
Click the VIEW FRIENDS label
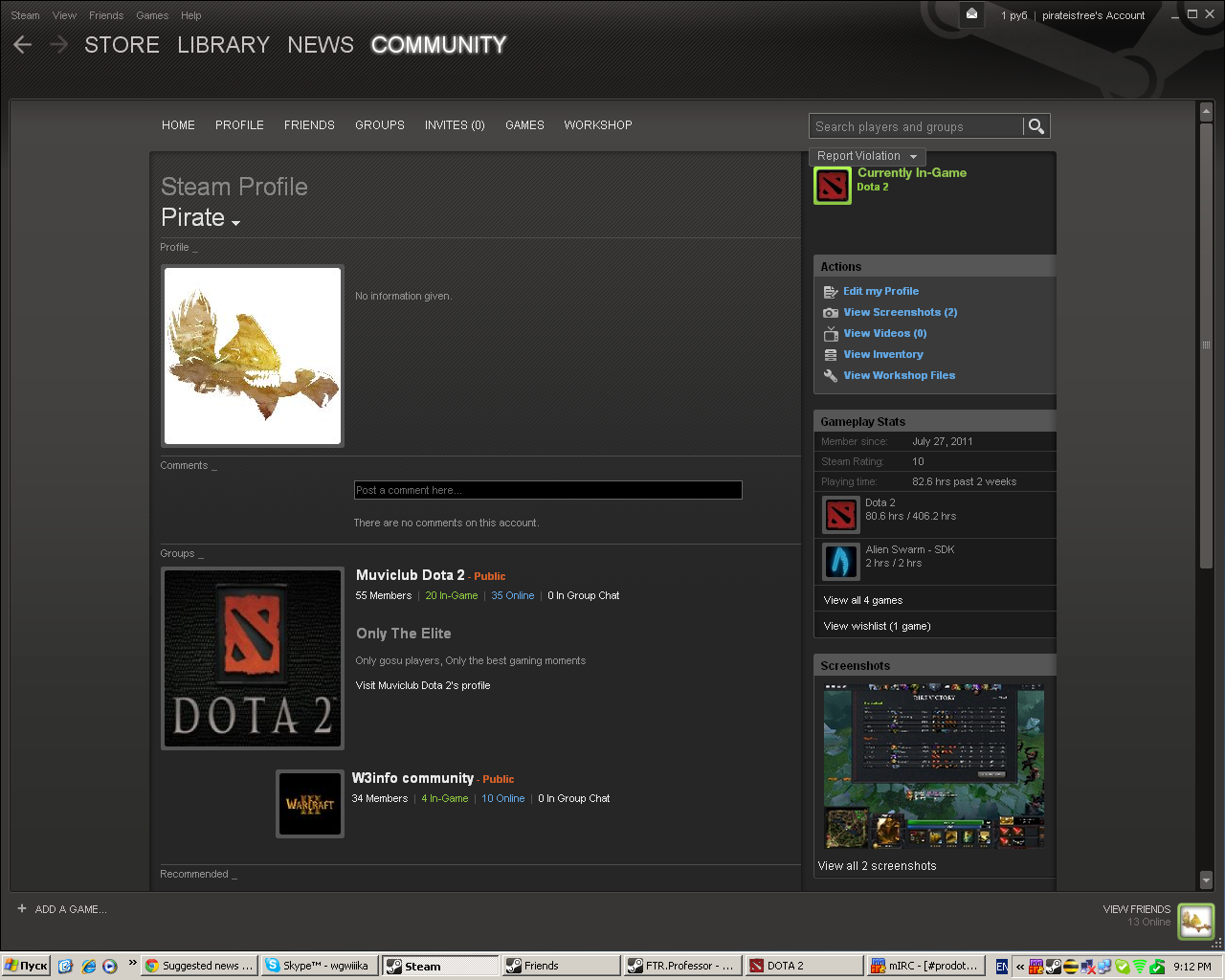(x=1137, y=909)
